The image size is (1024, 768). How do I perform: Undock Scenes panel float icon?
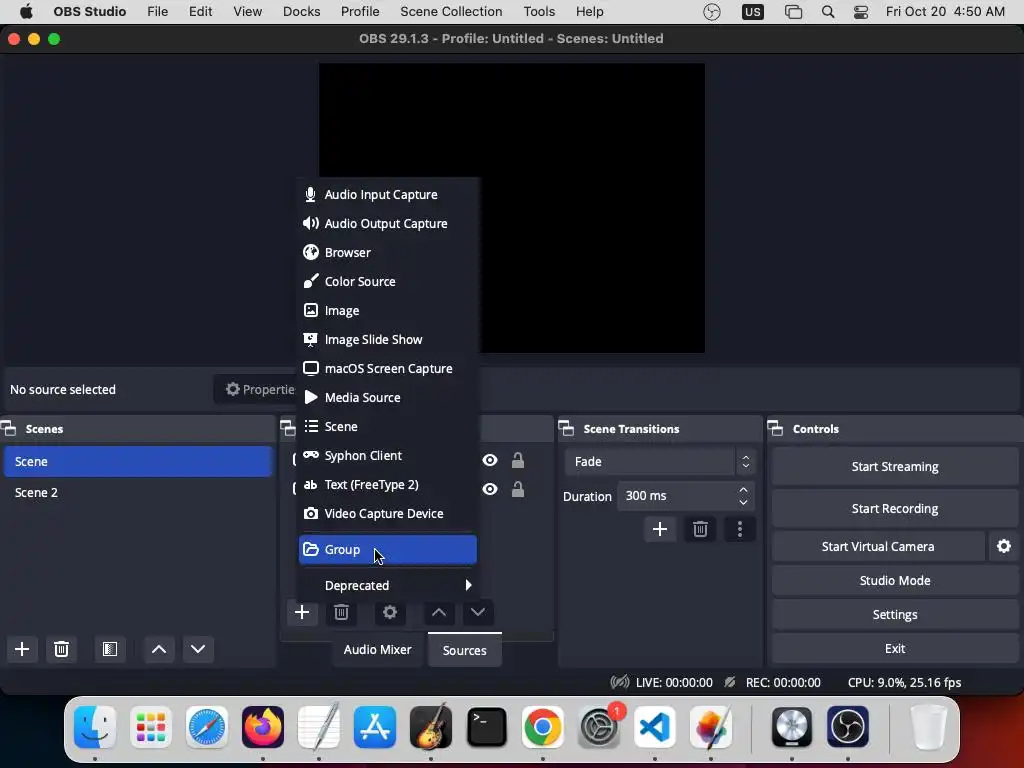[x=9, y=429]
